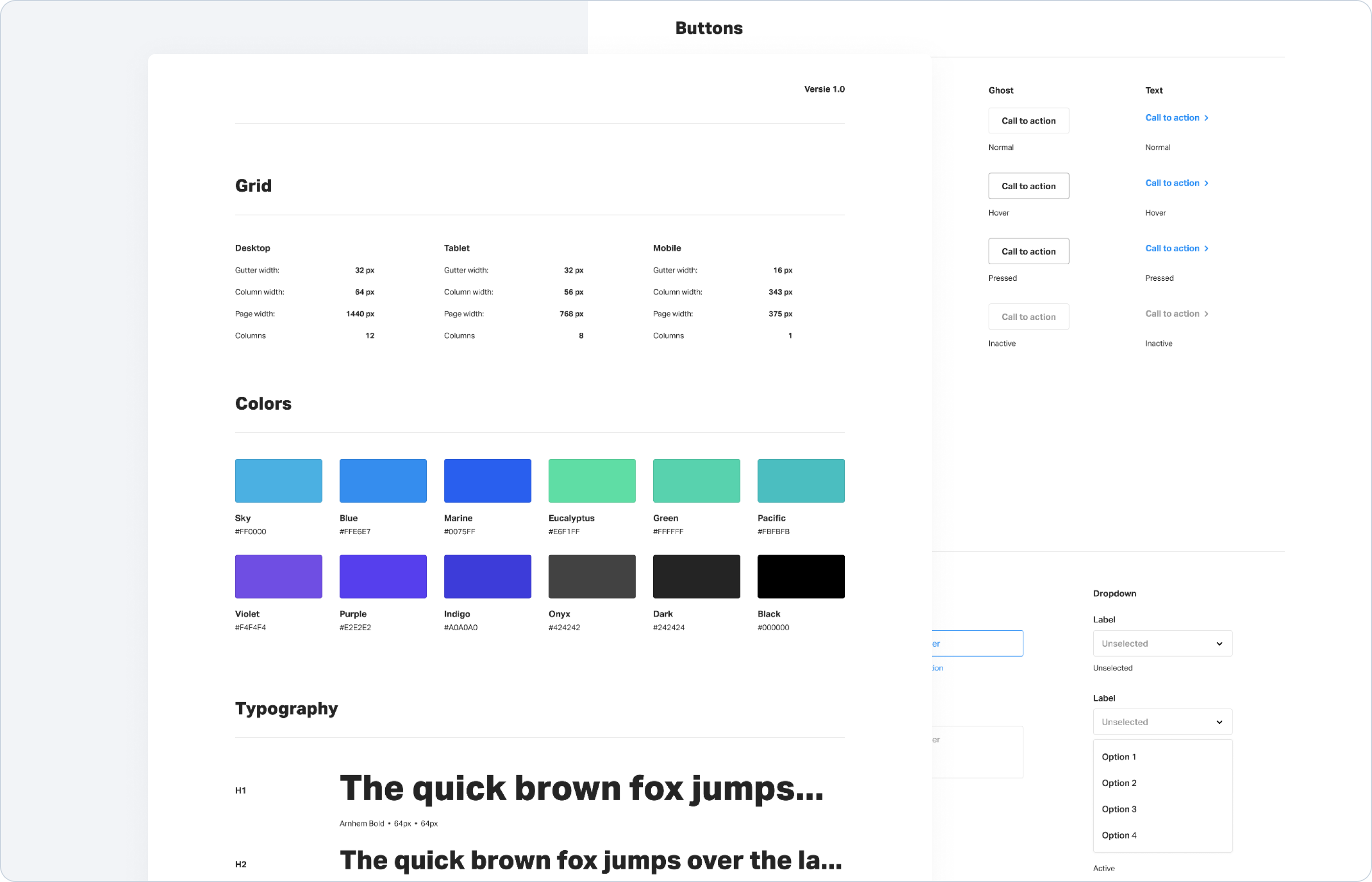Click the '#0075FF' hex code under Marine
The width and height of the screenshot is (1372, 882).
pyautogui.click(x=459, y=532)
